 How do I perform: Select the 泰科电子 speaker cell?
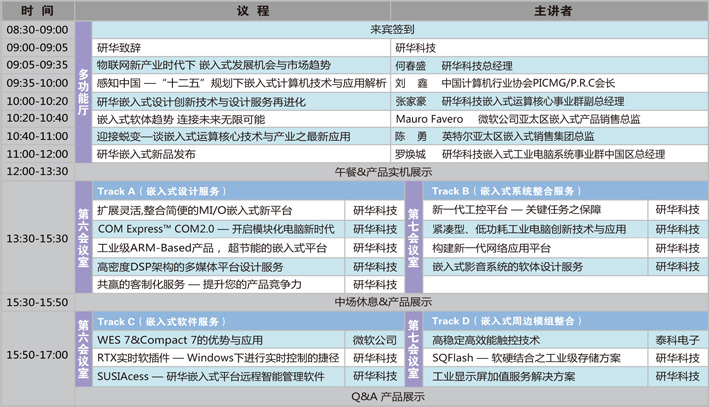click(678, 340)
